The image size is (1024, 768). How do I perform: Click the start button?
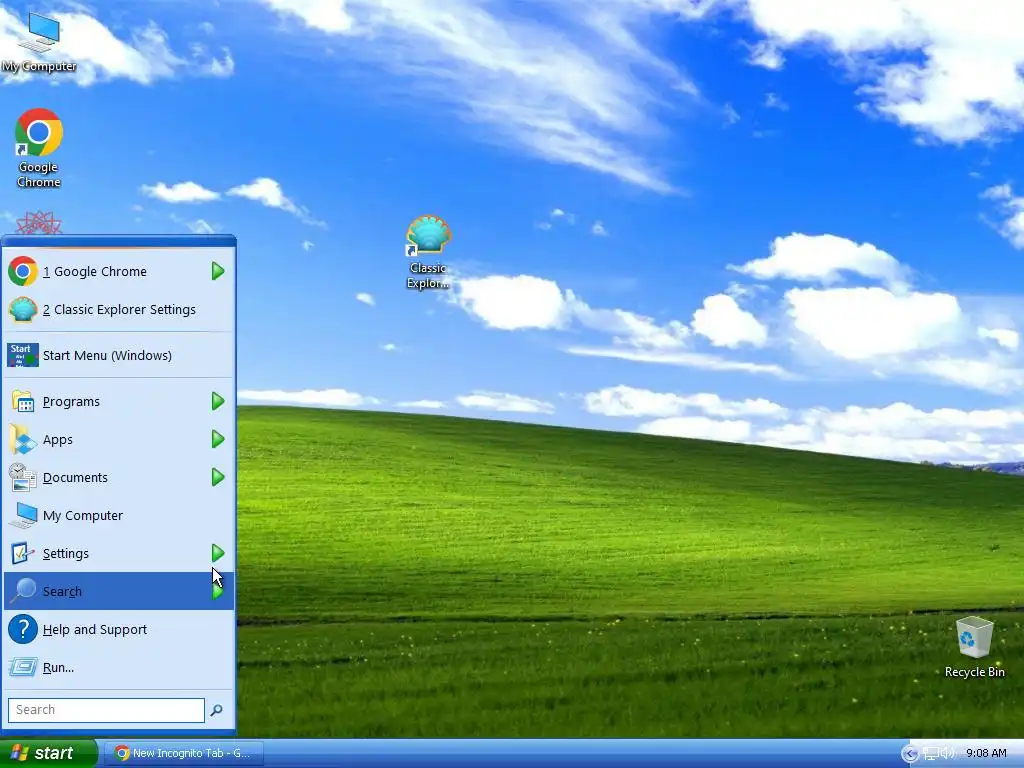48,754
